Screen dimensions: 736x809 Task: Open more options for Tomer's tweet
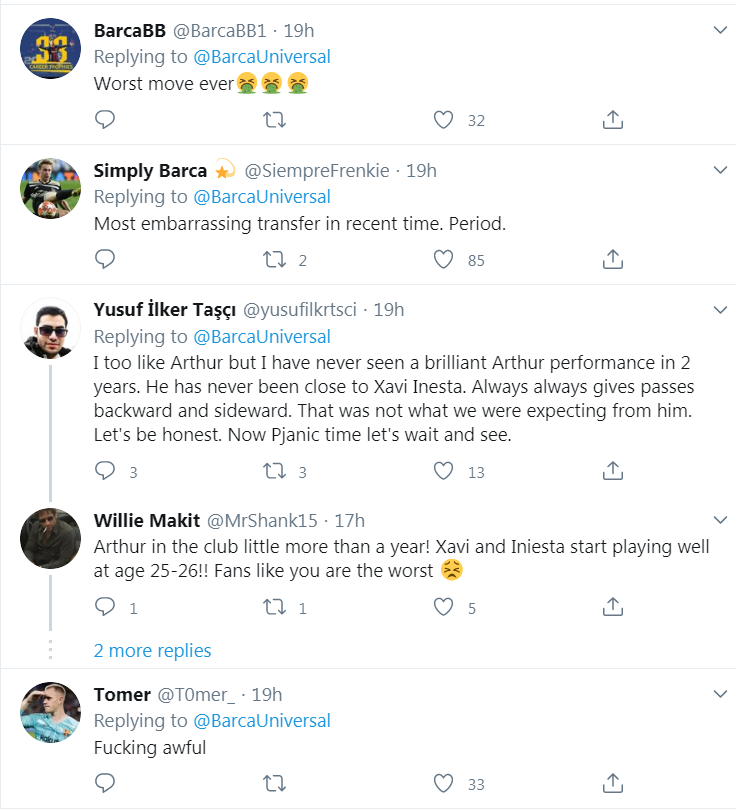[720, 694]
